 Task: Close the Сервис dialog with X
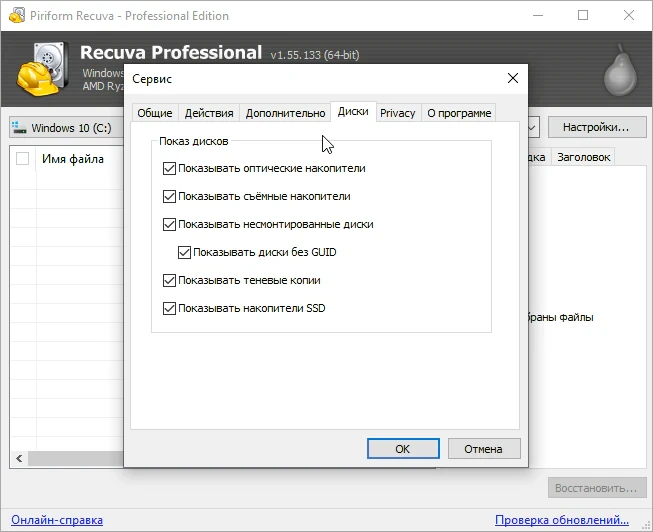coord(513,78)
